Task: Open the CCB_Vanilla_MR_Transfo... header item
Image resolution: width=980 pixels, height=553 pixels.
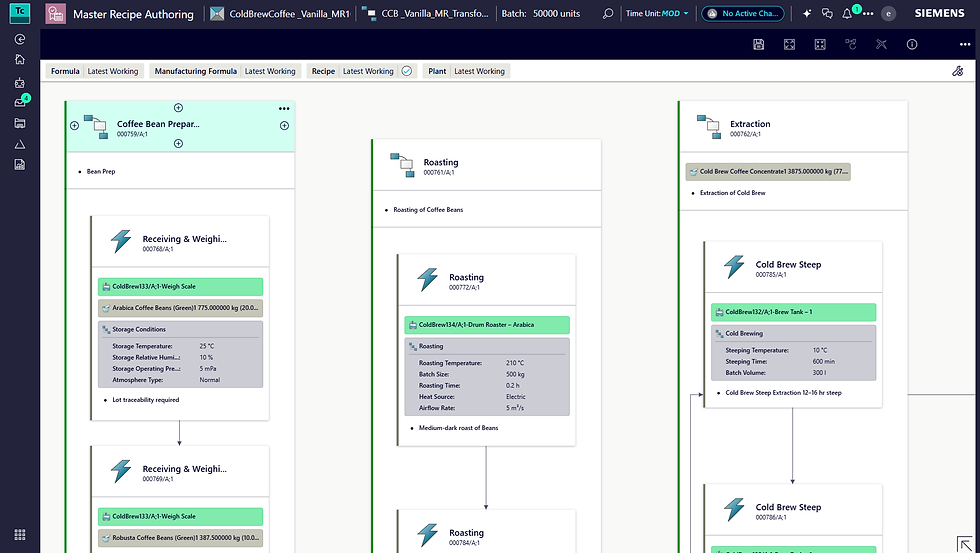Action: [426, 13]
